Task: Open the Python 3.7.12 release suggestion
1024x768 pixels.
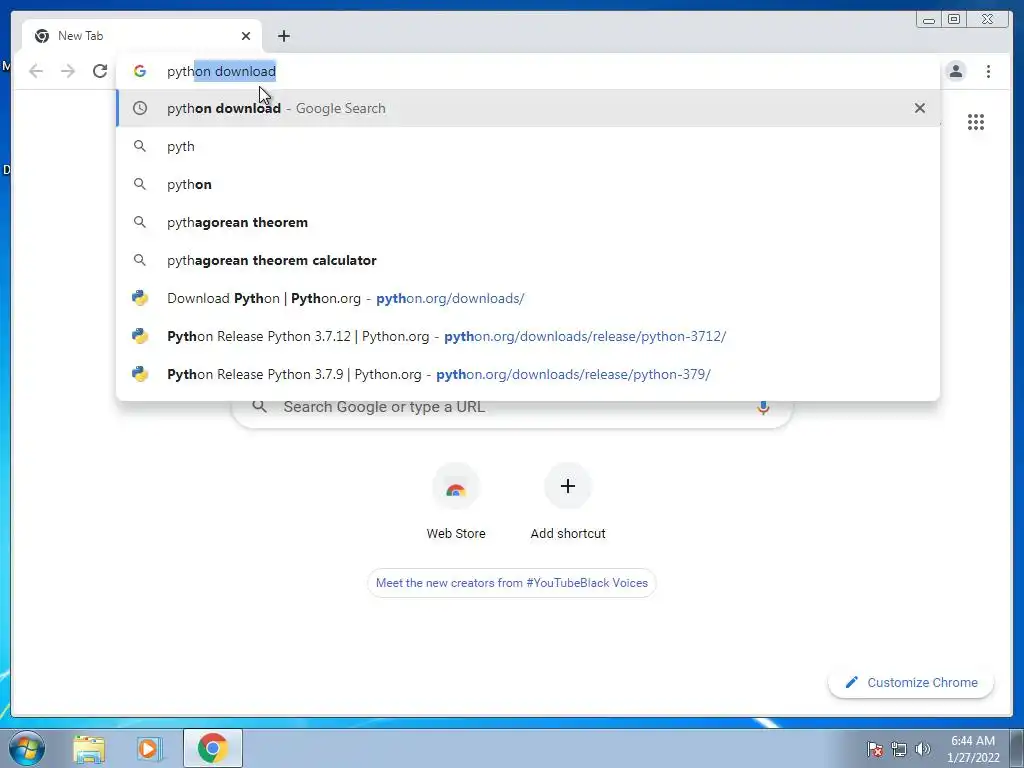Action: point(528,336)
